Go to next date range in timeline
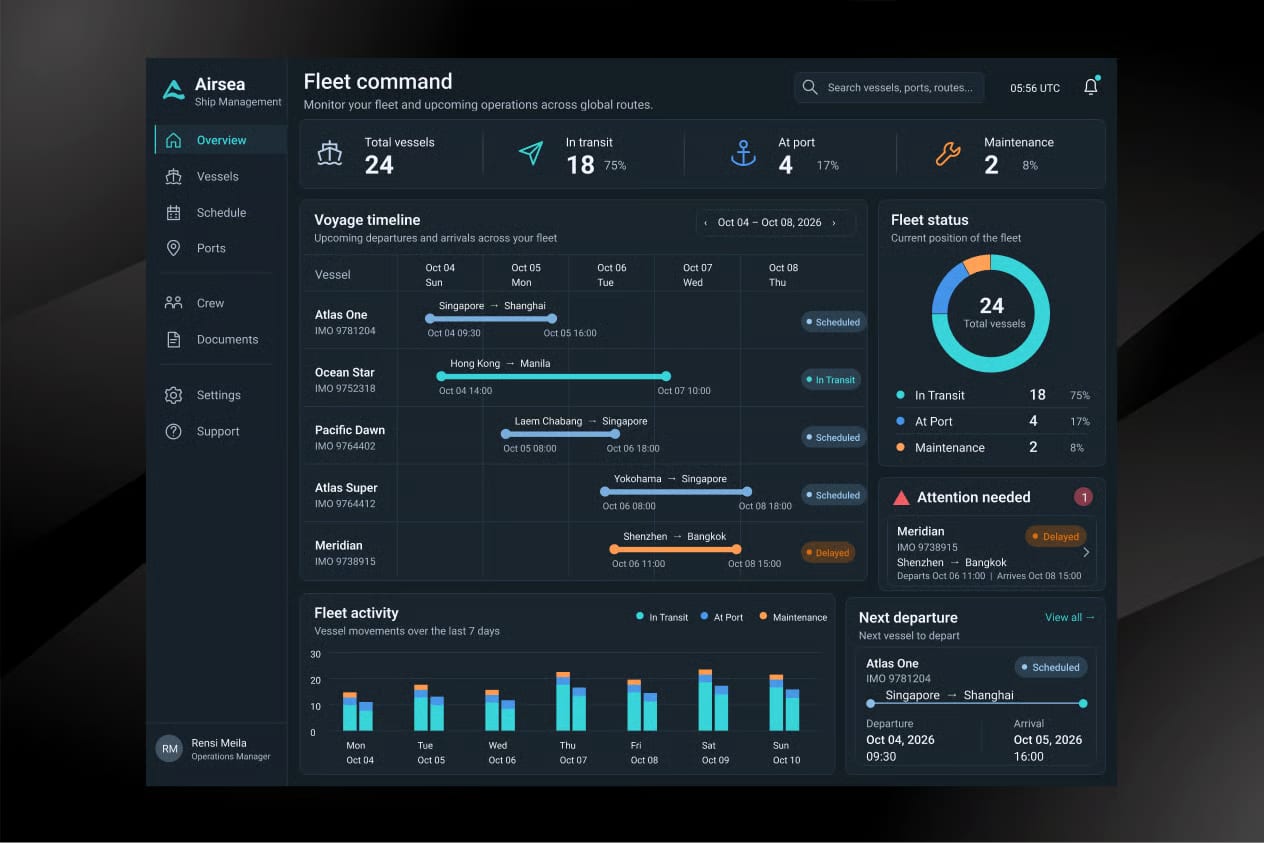The width and height of the screenshot is (1264, 843). (x=834, y=223)
